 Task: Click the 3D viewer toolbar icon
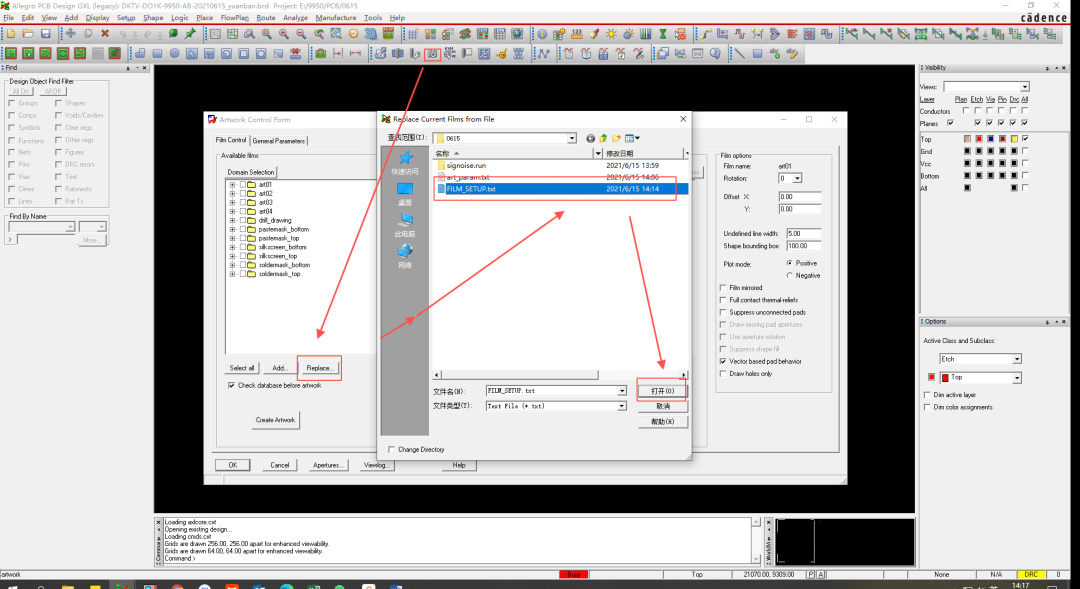[371, 33]
